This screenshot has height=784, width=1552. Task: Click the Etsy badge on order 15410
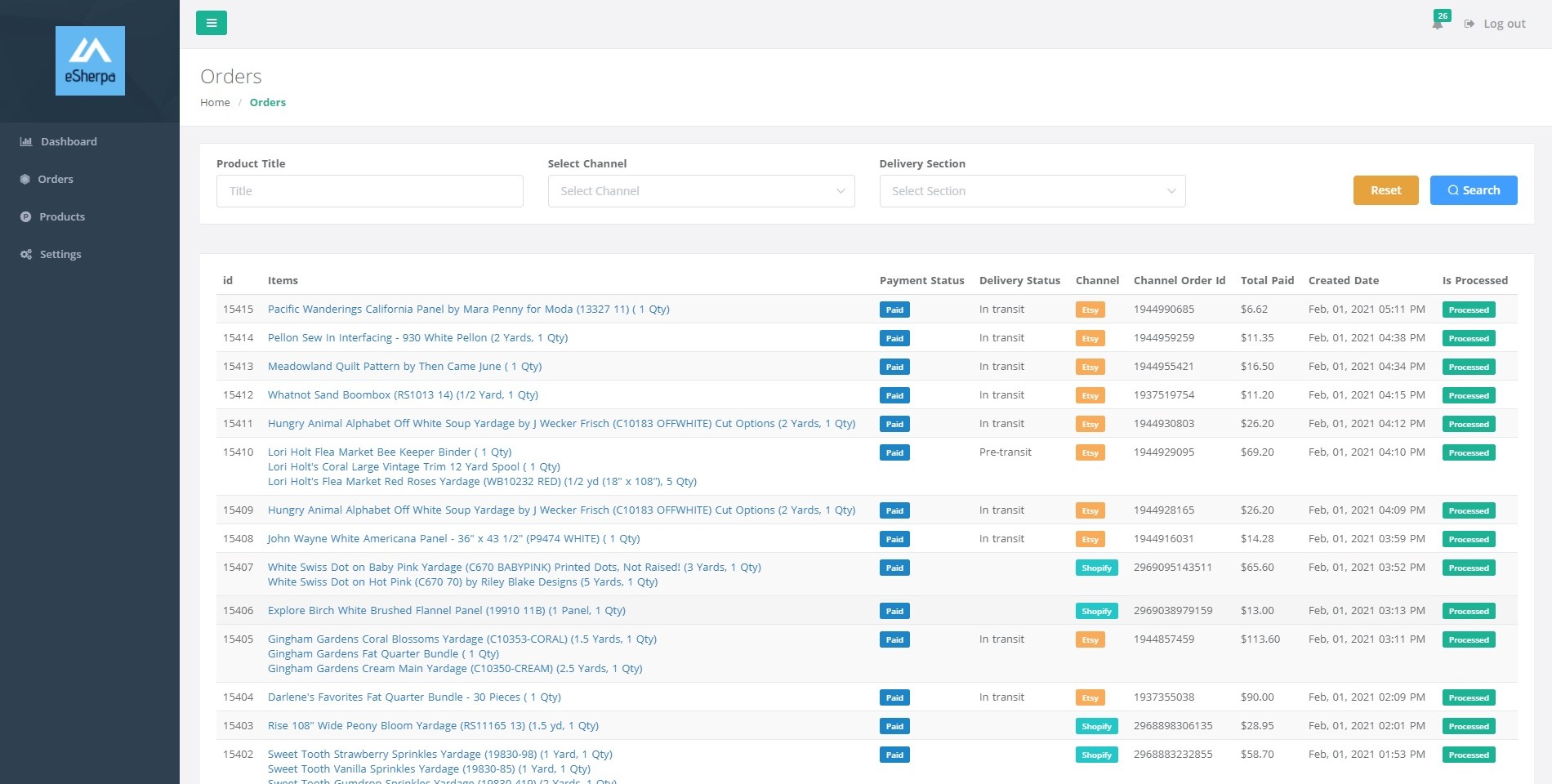coord(1090,452)
